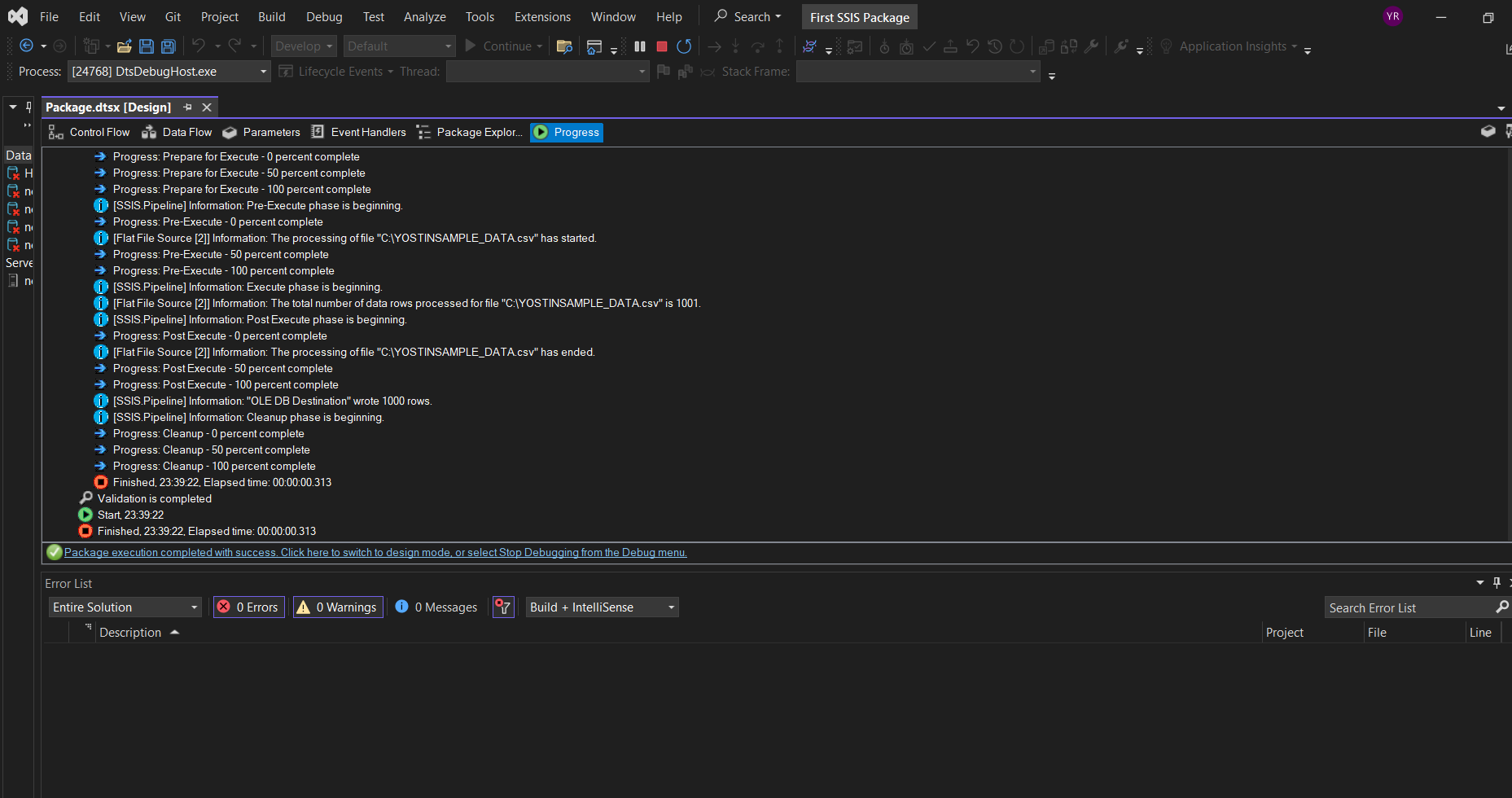This screenshot has width=1512, height=798.
Task: Pin the Package.dtsx [Design] tab
Action: tap(188, 107)
